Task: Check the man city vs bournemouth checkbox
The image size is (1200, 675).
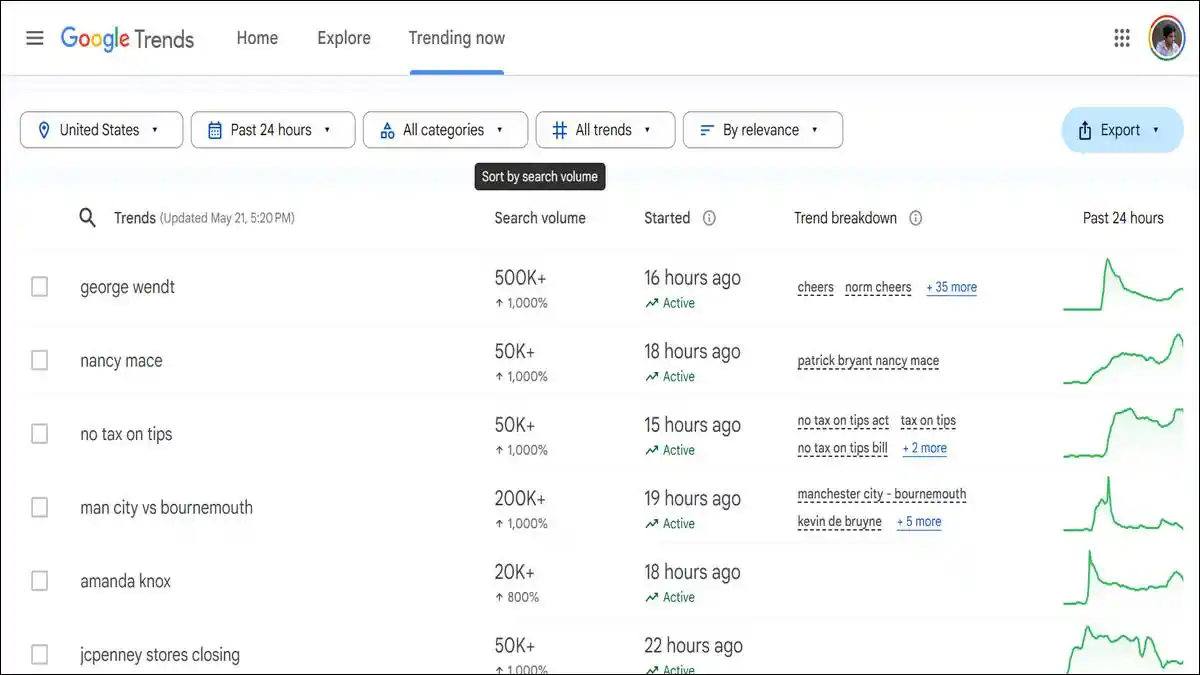Action: [39, 507]
